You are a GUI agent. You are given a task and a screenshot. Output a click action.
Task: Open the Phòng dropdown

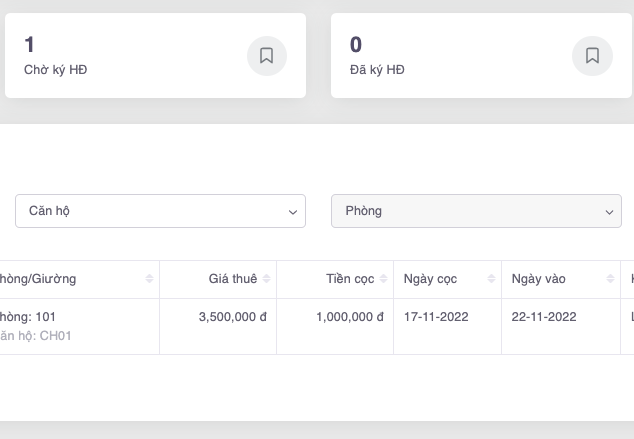[x=476, y=211]
